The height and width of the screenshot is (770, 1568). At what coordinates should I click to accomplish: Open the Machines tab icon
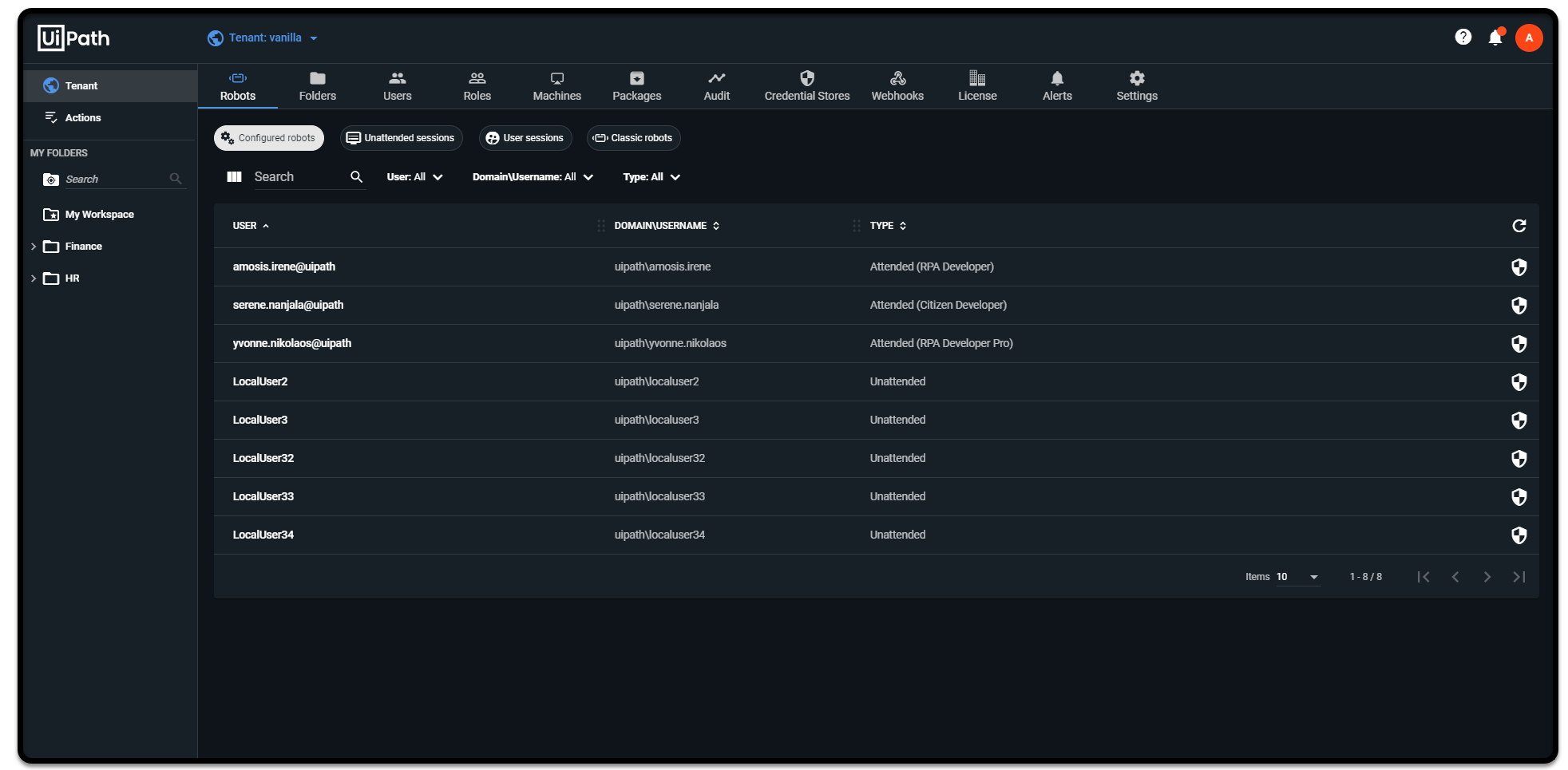coord(556,77)
